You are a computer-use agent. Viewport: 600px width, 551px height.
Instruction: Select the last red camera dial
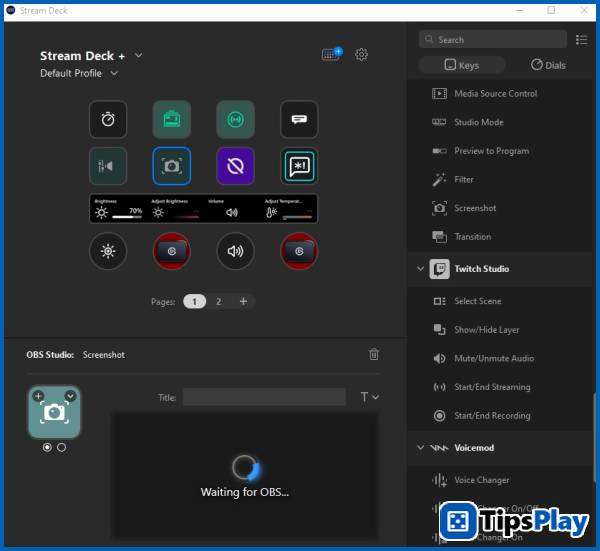[299, 251]
